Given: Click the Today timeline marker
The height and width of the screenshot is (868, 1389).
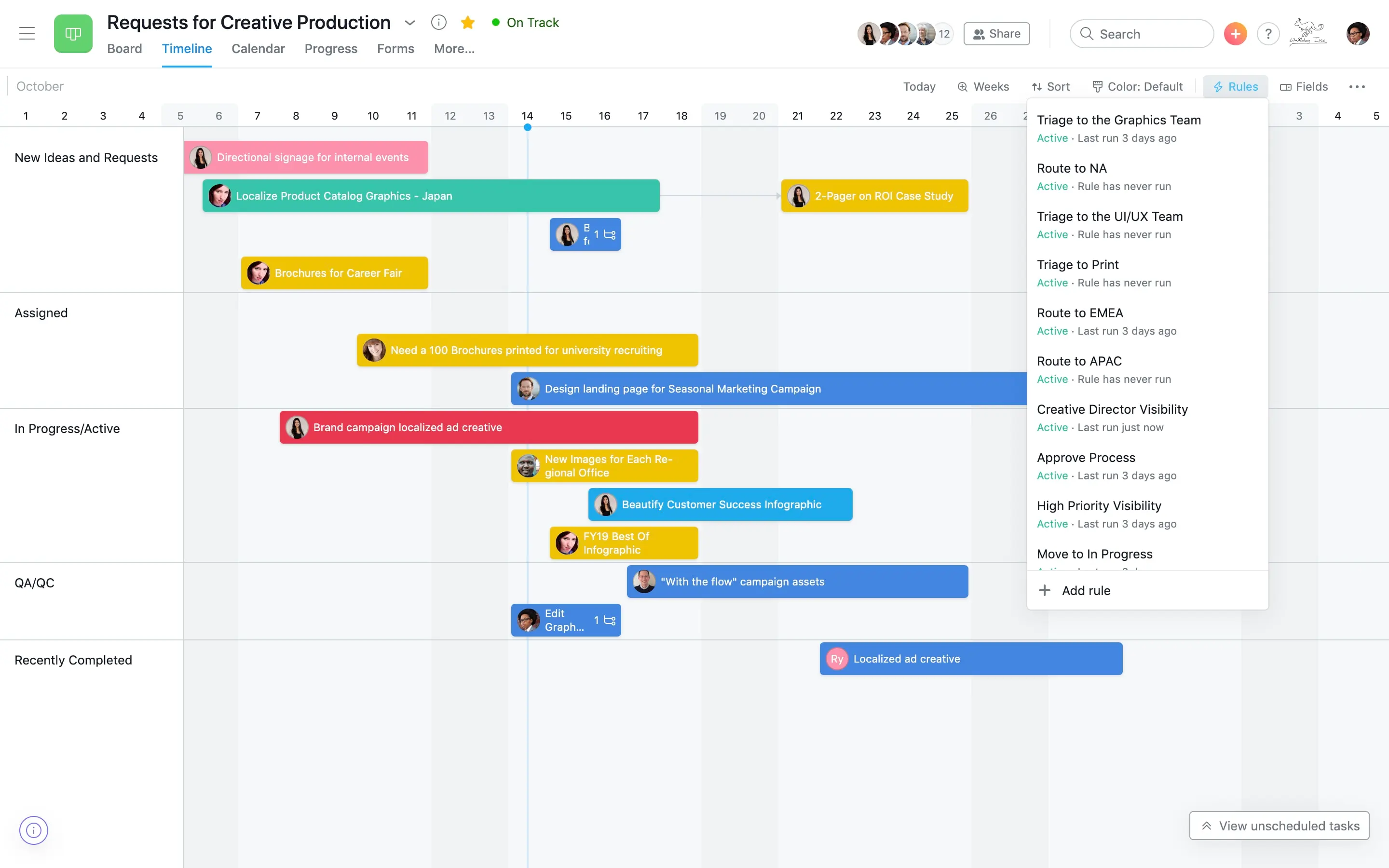Looking at the screenshot, I should (527, 127).
